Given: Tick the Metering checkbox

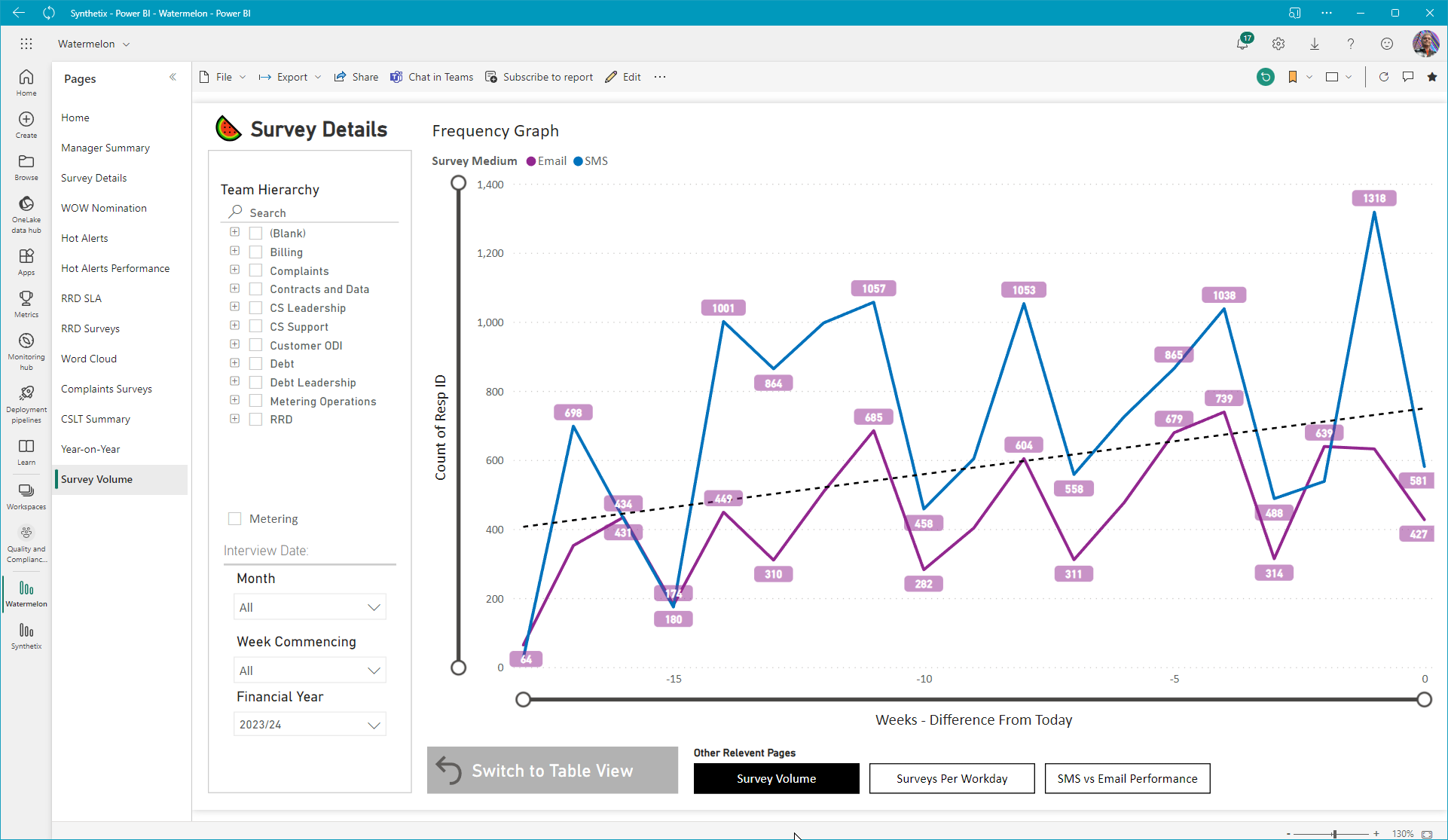Looking at the screenshot, I should pyautogui.click(x=235, y=519).
